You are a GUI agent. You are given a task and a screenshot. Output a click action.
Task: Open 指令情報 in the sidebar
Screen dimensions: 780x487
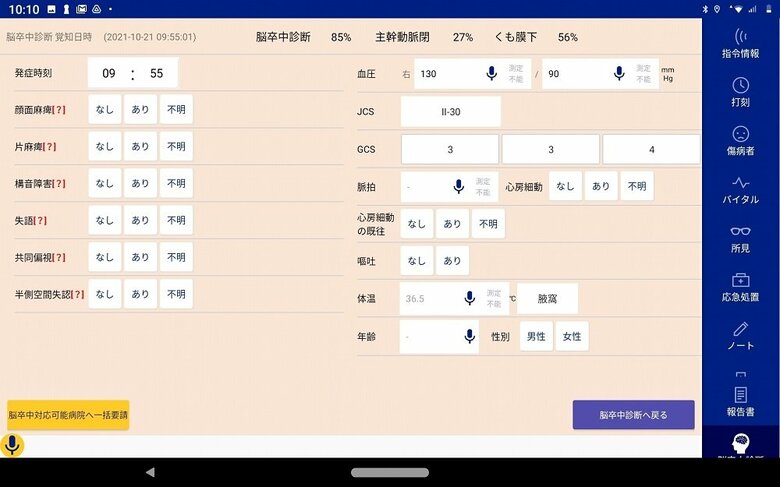tap(740, 43)
